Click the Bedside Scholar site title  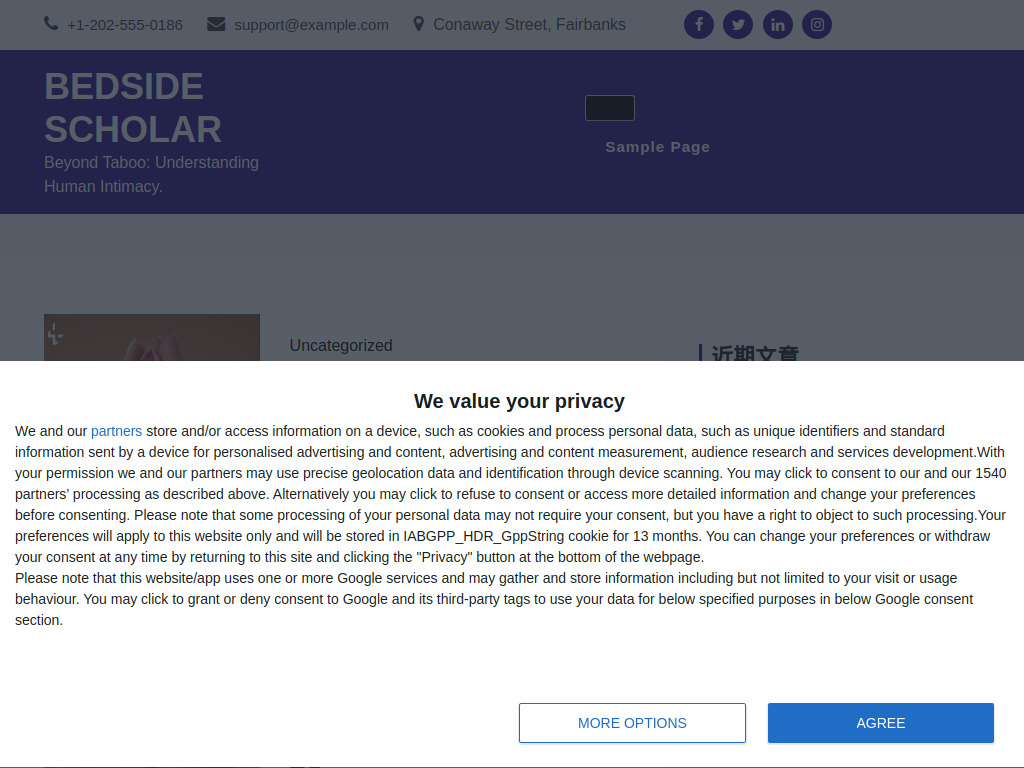pos(133,108)
